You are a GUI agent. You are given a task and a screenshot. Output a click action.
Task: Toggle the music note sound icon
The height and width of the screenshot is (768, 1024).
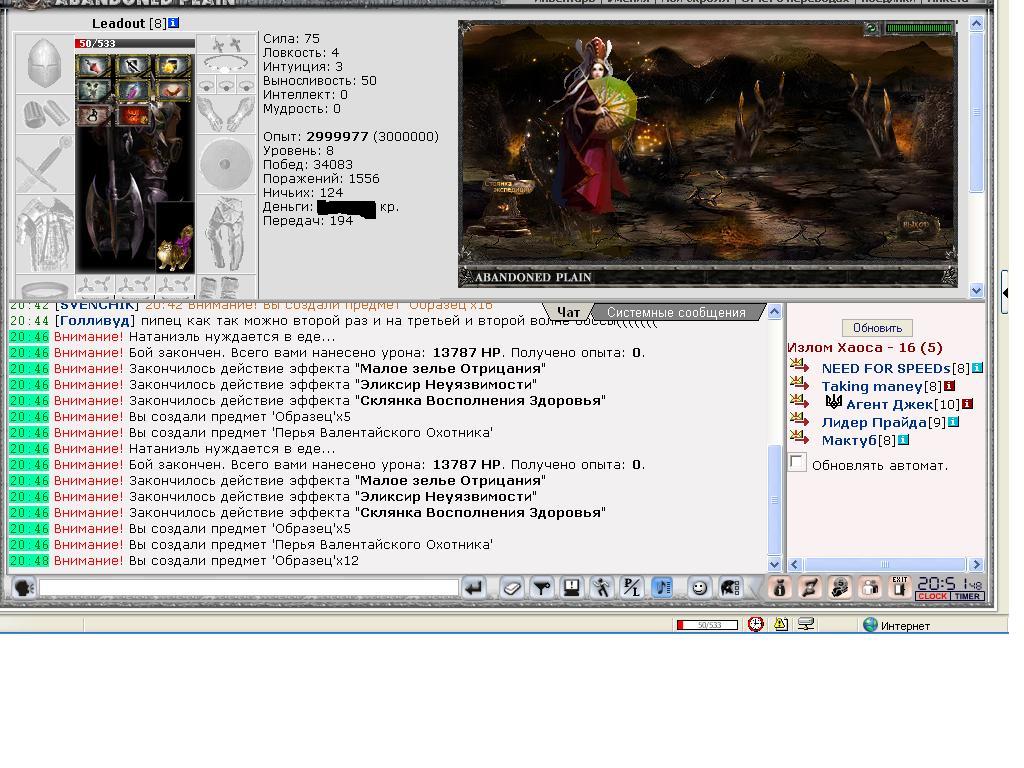coord(662,588)
